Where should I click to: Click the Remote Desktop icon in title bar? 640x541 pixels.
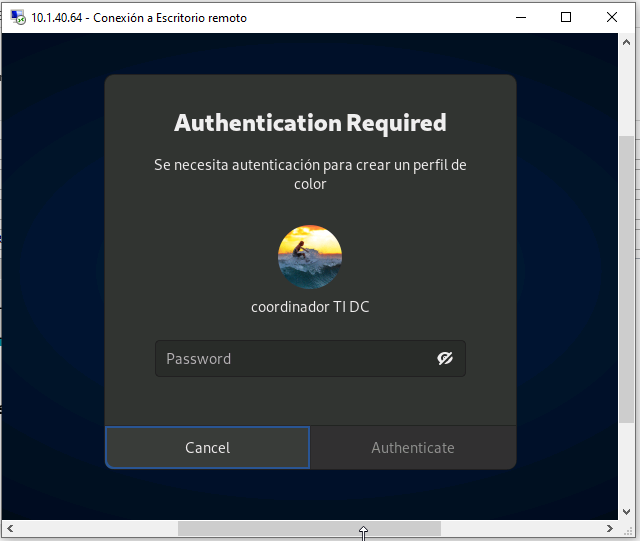coord(16,17)
